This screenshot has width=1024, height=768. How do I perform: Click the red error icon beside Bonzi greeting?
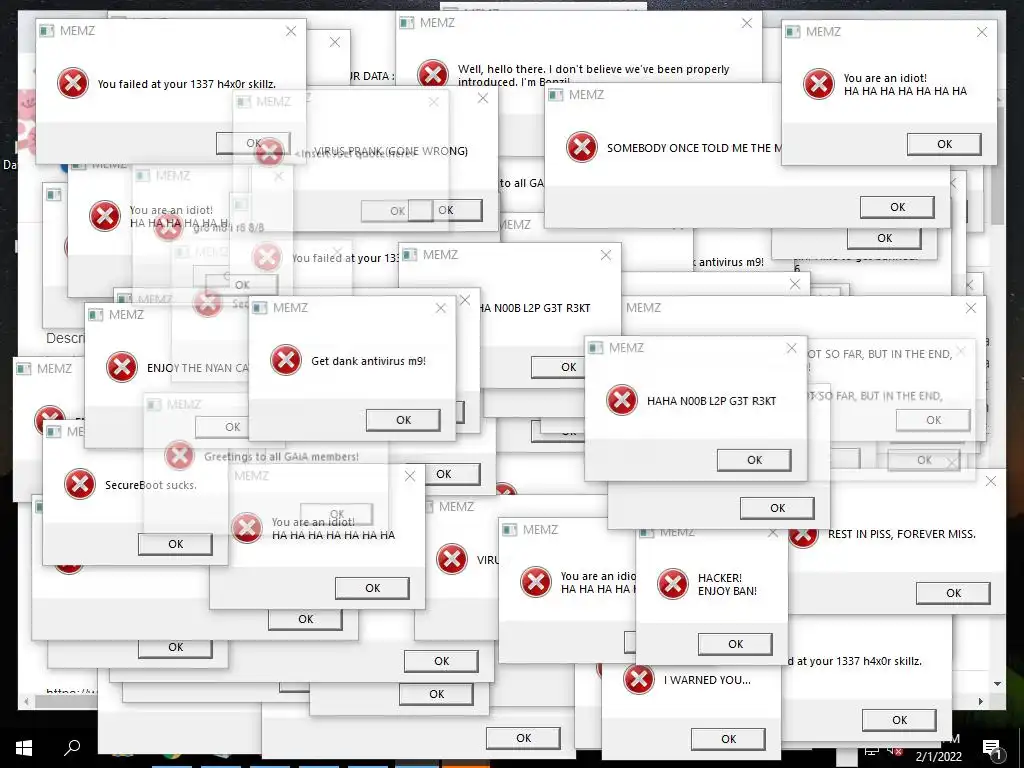433,72
